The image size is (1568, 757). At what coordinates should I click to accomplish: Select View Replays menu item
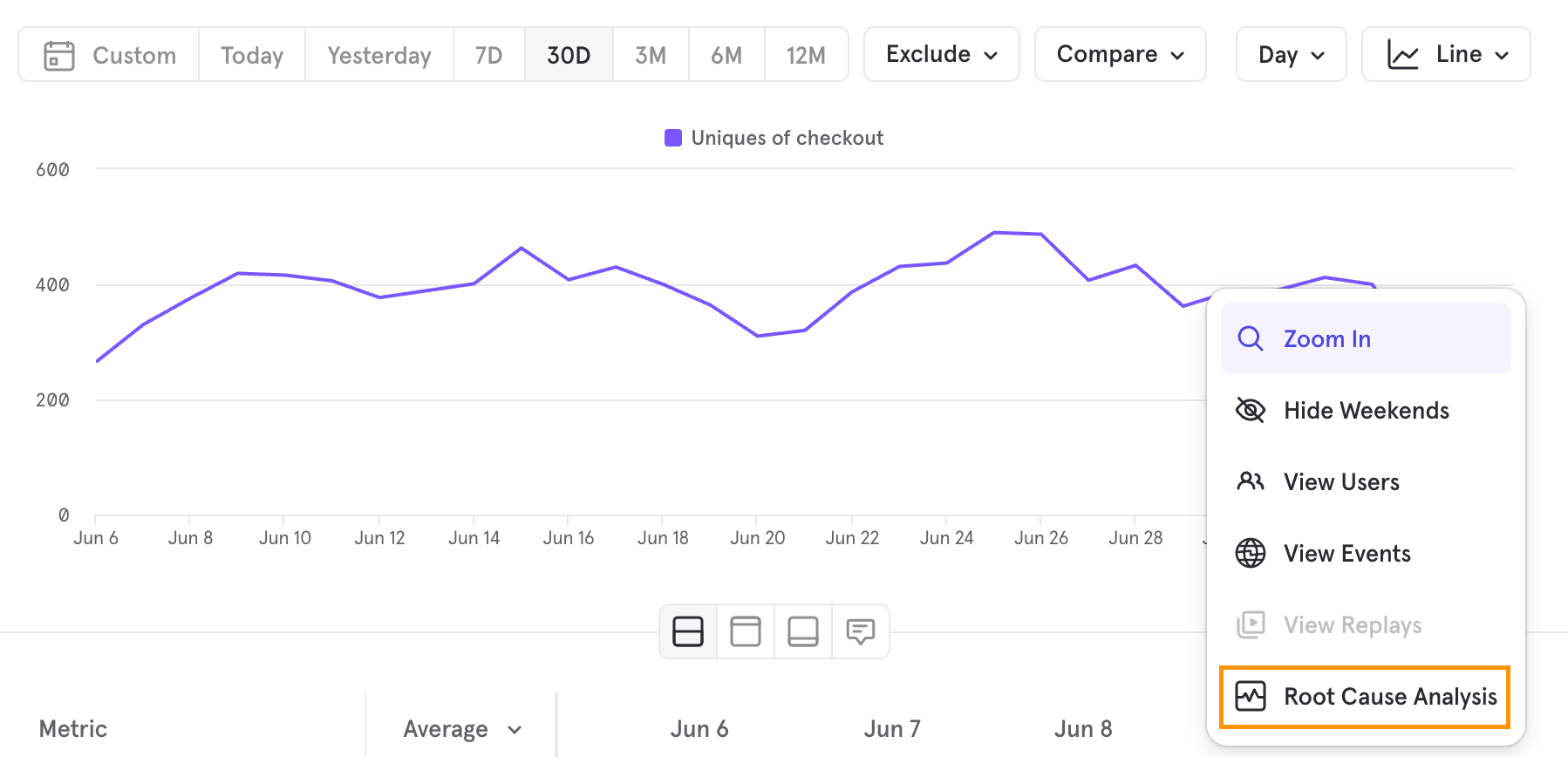tap(1366, 624)
